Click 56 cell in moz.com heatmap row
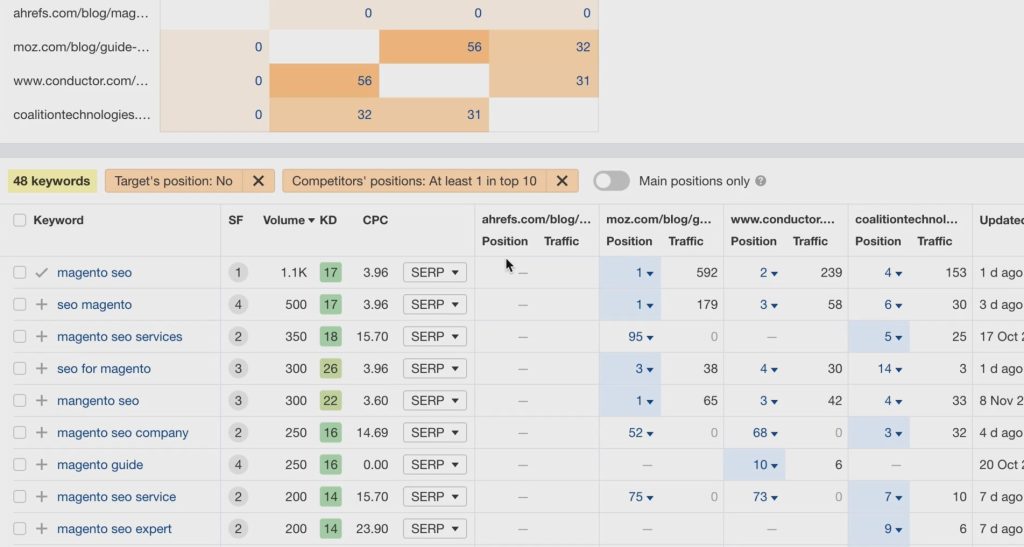This screenshot has height=547, width=1024. click(434, 47)
